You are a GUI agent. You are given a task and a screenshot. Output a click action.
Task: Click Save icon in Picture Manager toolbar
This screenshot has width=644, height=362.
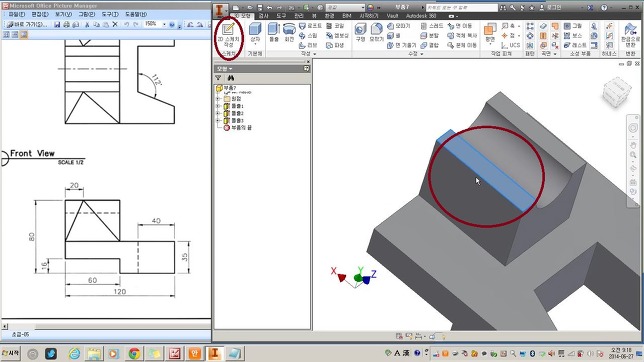(57, 25)
